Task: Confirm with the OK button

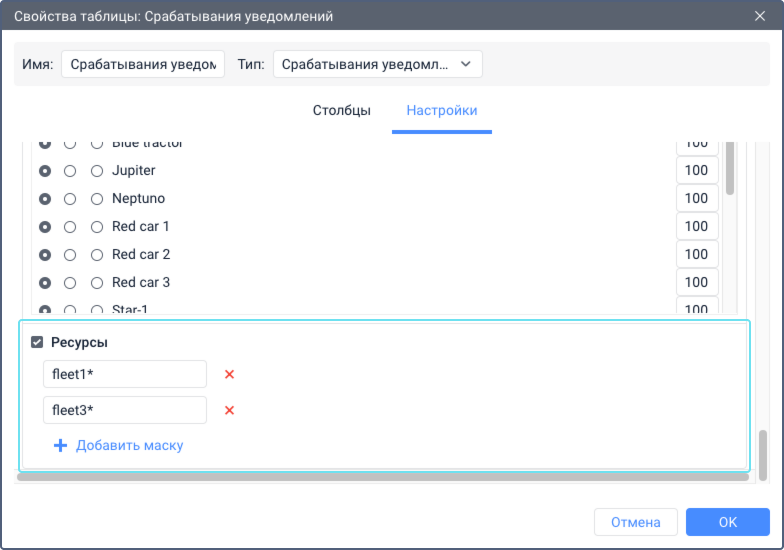Action: (728, 522)
